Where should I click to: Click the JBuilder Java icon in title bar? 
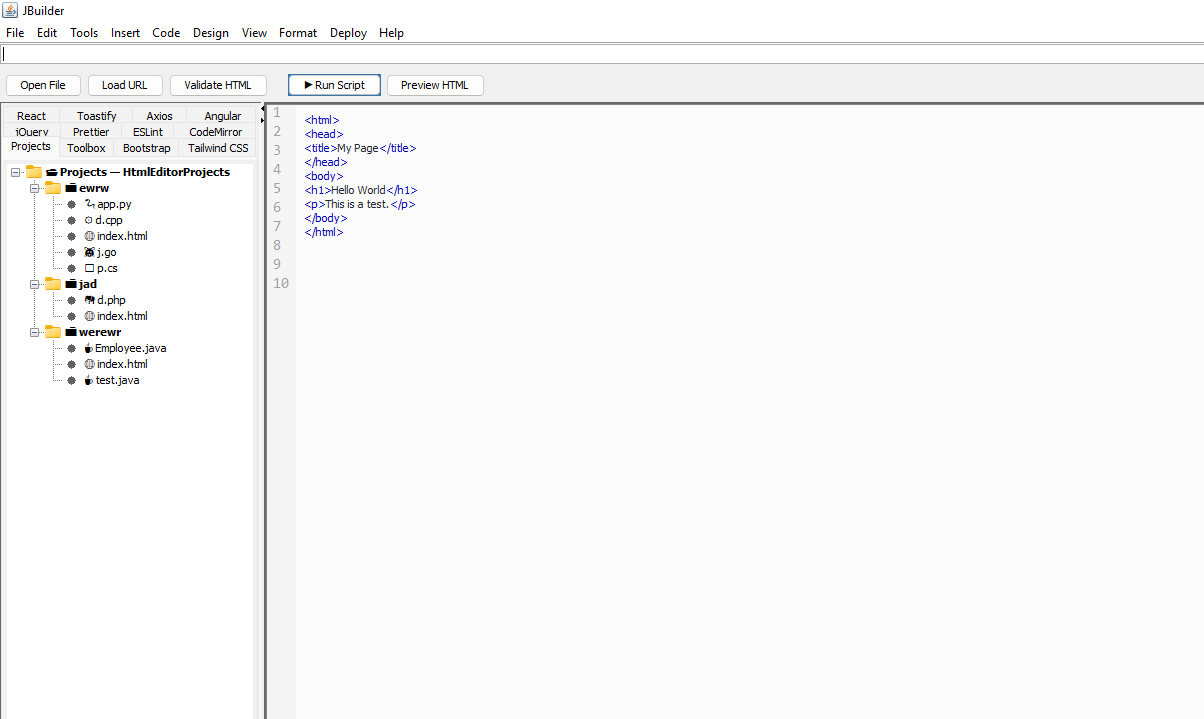[10, 10]
